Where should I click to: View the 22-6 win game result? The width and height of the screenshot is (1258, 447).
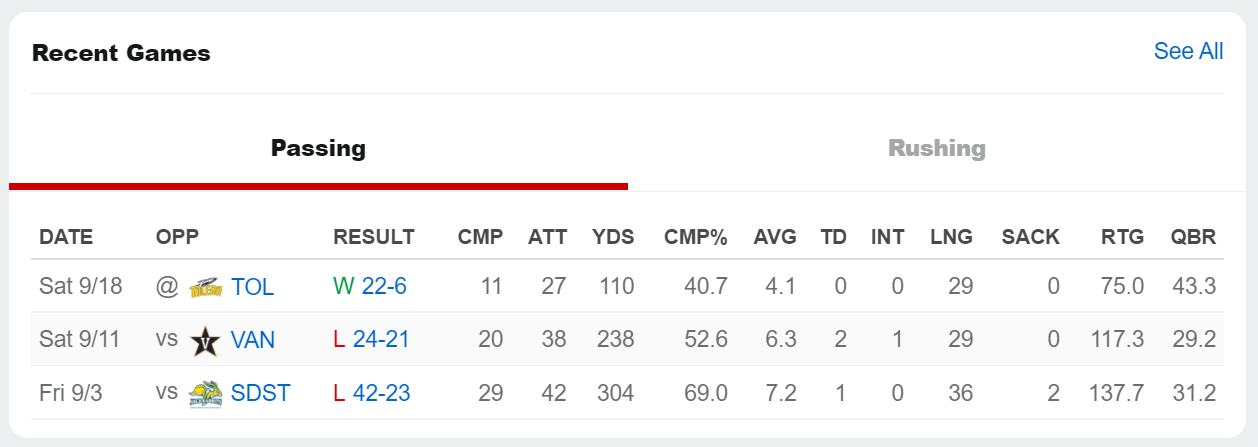click(384, 287)
